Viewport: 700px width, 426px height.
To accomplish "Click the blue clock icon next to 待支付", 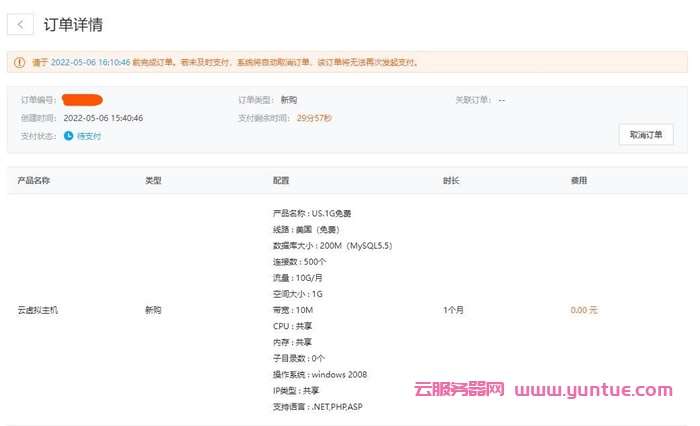I will (68, 136).
